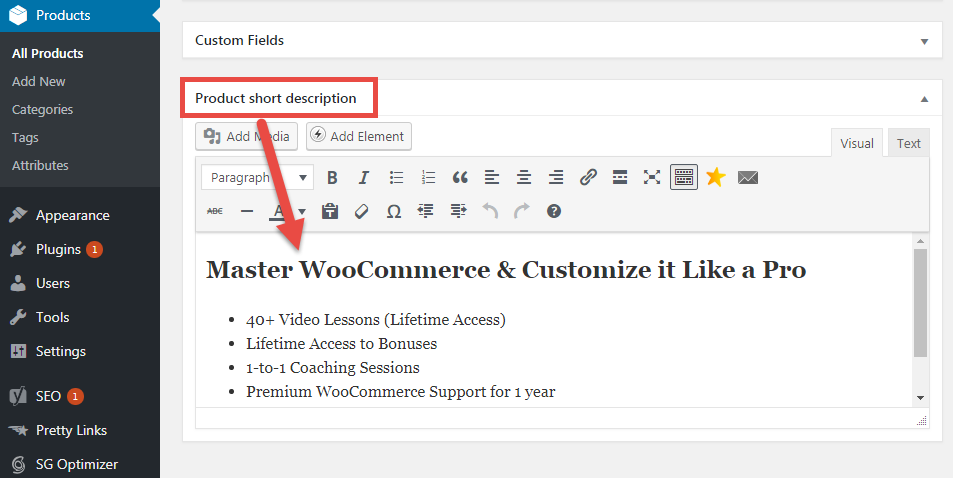Click the Add Media button
Screen dimensions: 953x478
click(x=246, y=136)
